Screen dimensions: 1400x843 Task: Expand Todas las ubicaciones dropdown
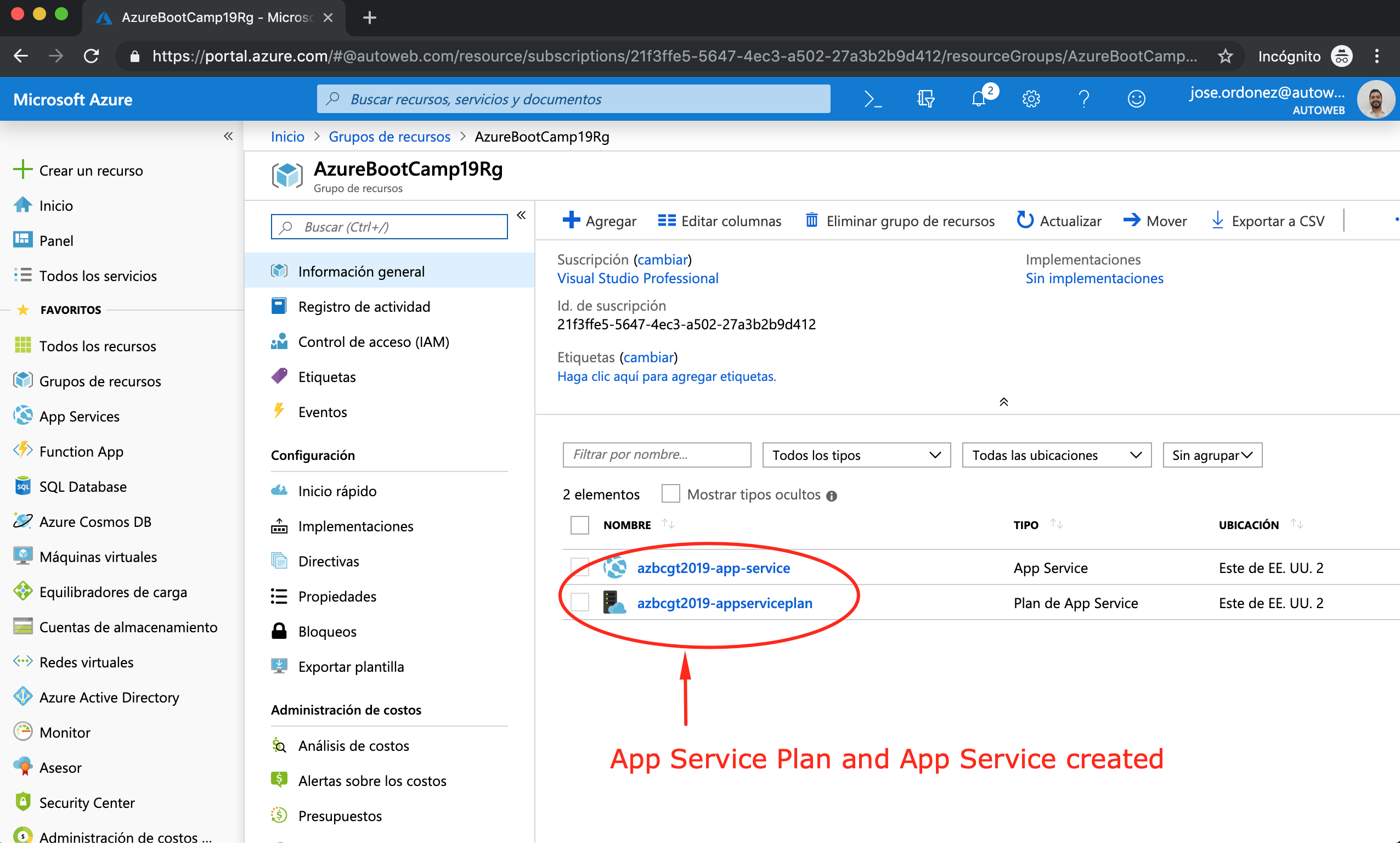1056,455
